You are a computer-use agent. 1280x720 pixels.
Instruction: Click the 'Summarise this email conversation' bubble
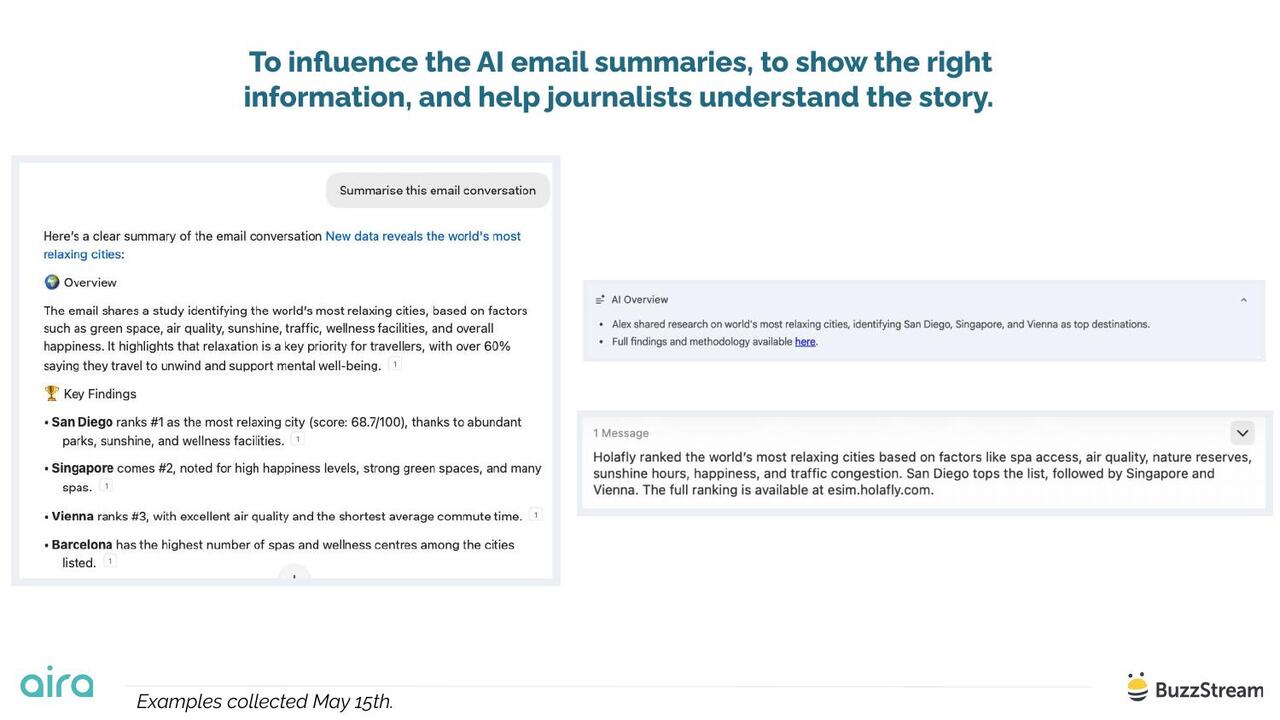pos(438,190)
